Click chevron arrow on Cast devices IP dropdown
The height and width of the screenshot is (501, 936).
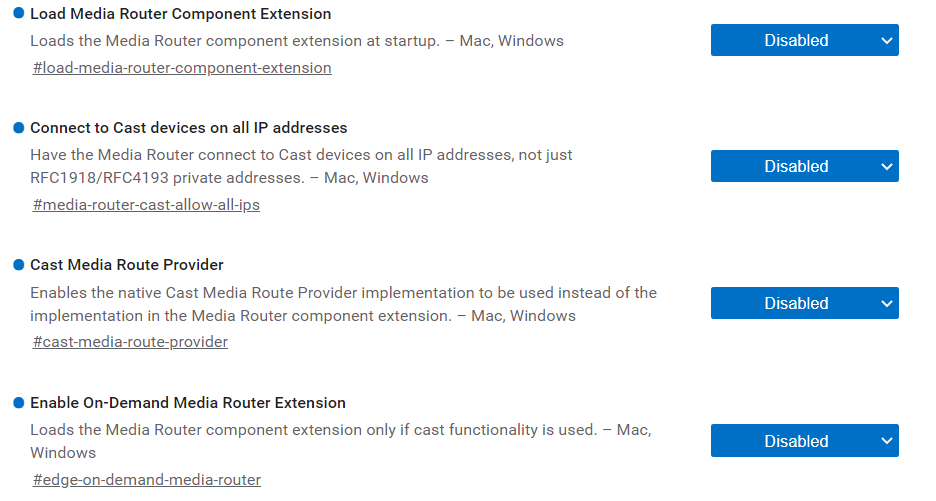(886, 167)
